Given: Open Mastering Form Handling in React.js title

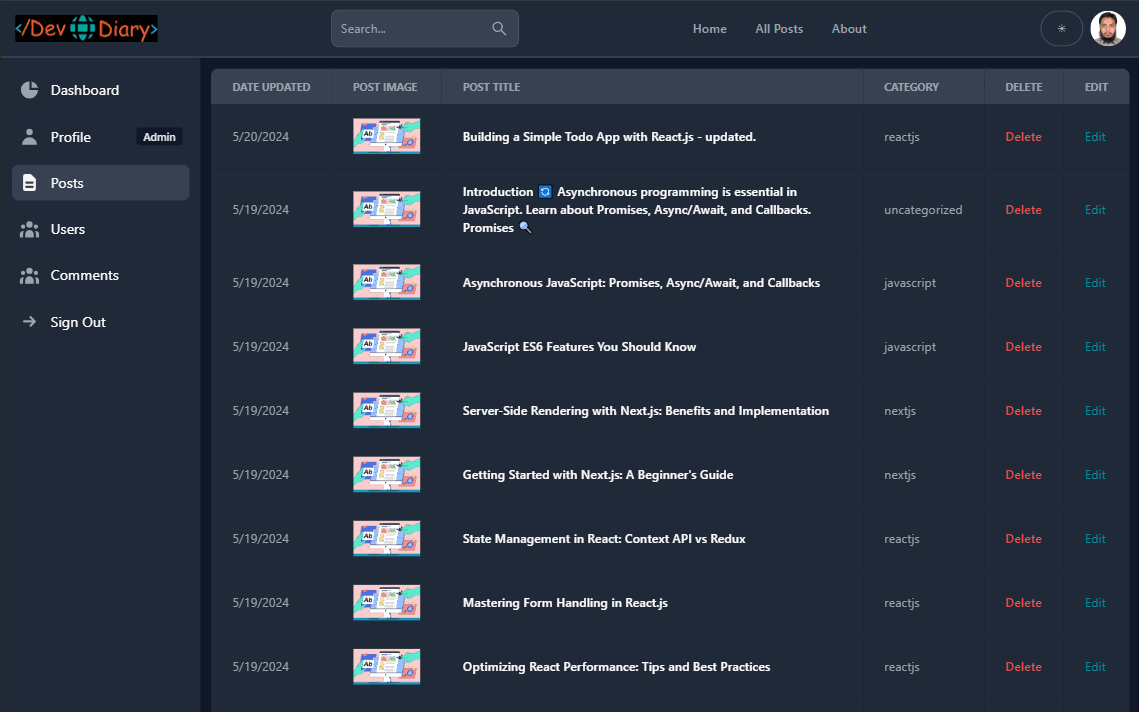Looking at the screenshot, I should (565, 603).
